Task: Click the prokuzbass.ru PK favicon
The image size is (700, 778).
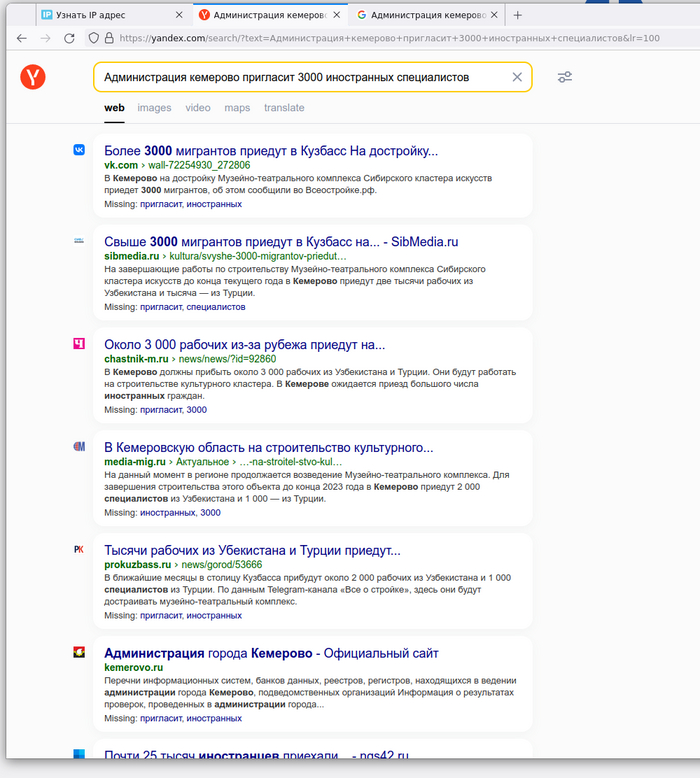Action: coord(79,549)
